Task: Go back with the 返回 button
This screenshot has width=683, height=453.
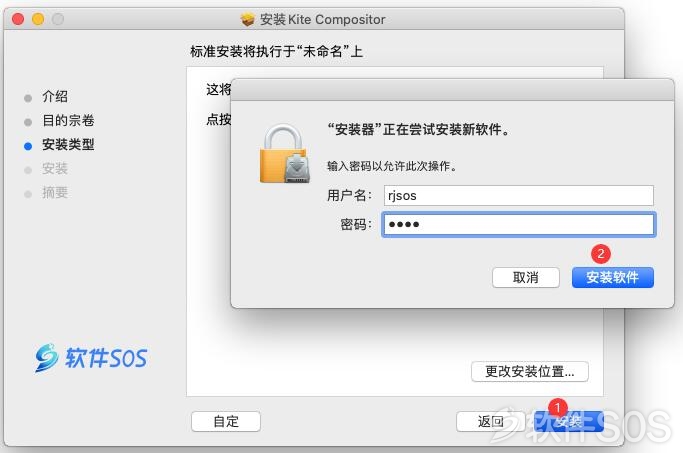Action: click(490, 421)
